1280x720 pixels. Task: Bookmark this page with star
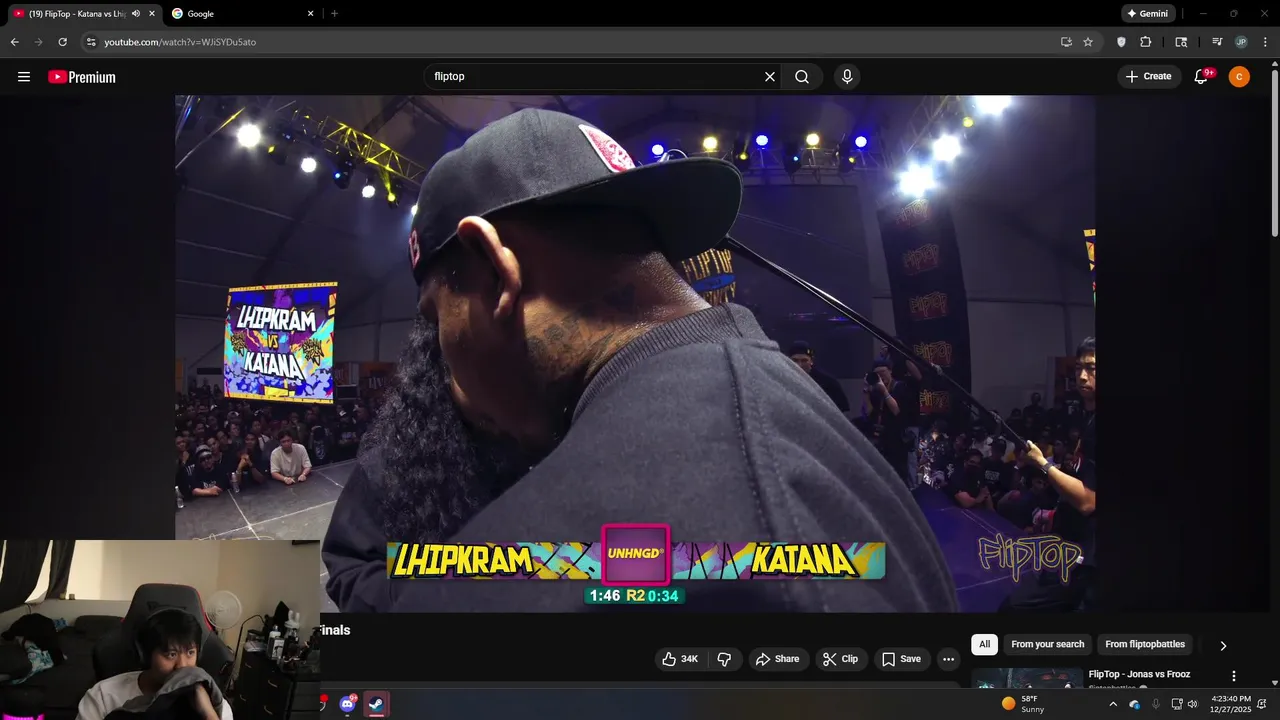(1088, 42)
